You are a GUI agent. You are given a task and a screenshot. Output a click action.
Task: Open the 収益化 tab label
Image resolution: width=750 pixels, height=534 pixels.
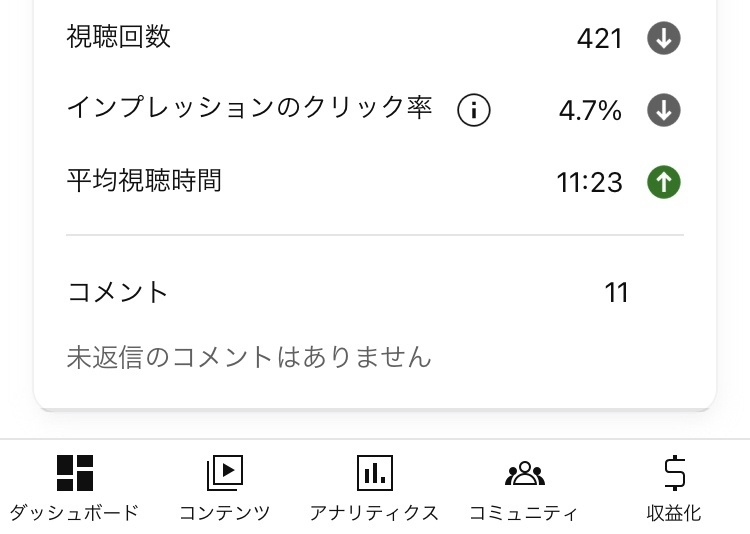tap(674, 513)
